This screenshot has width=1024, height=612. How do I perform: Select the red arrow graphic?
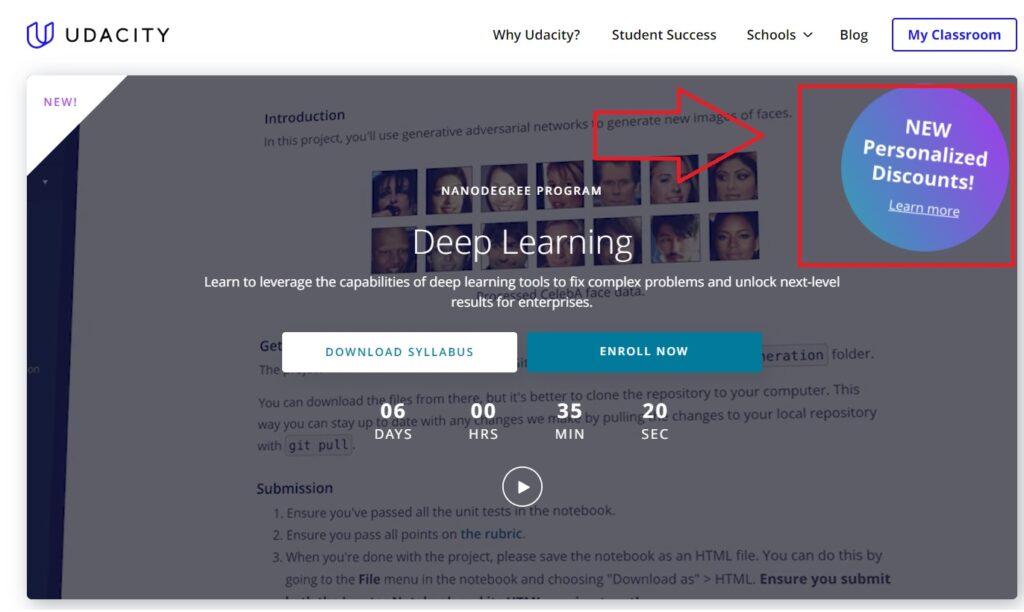[x=680, y=135]
